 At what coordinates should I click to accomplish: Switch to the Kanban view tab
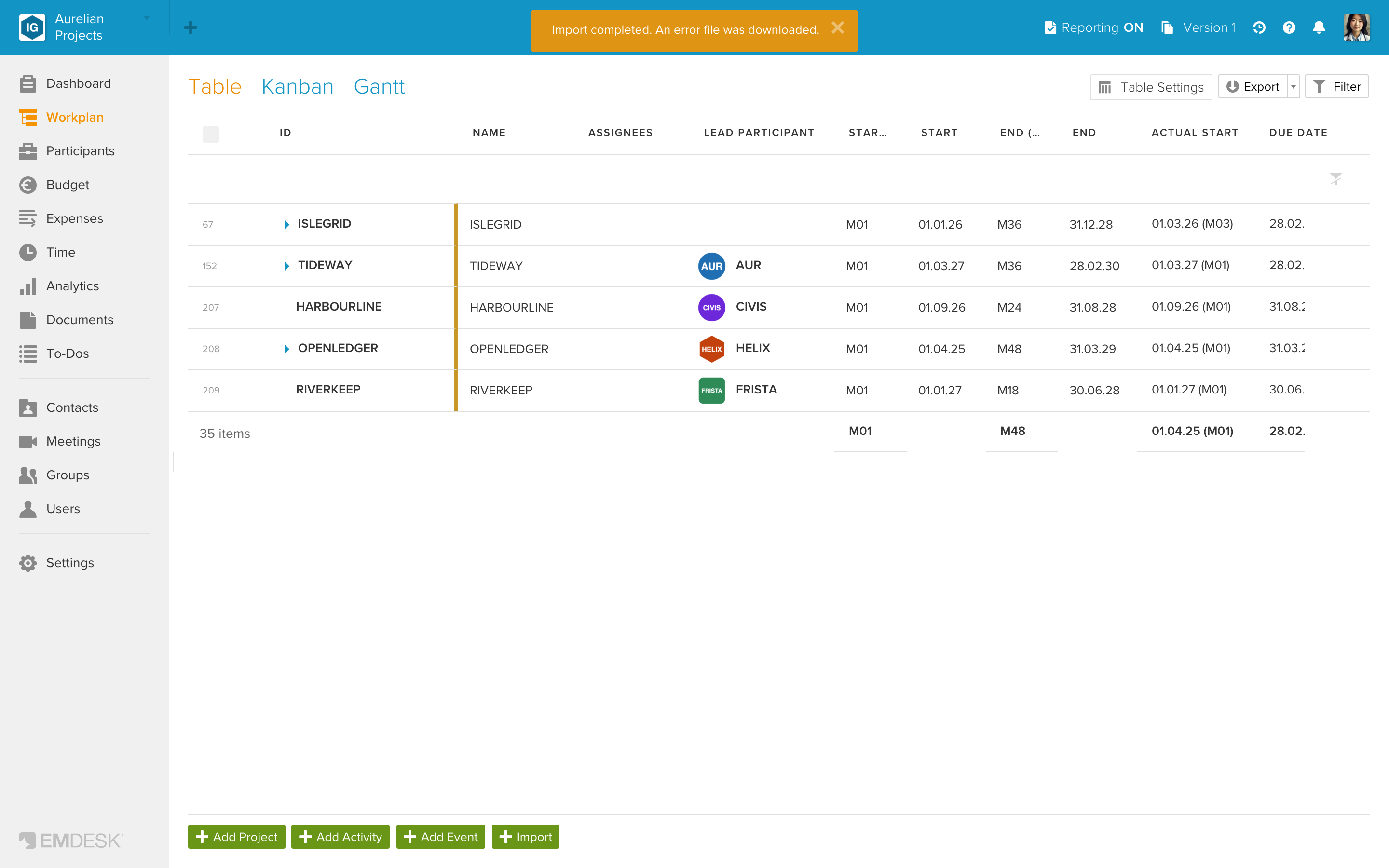(x=297, y=87)
